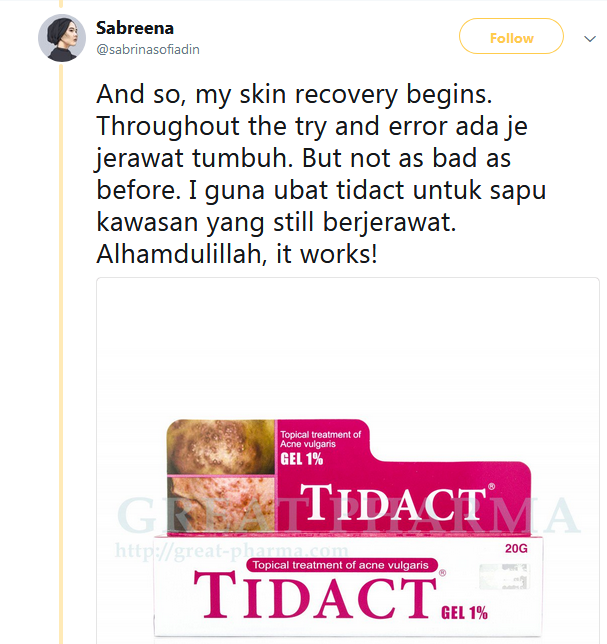Click the great-pharma.com watermark URL
The height and width of the screenshot is (644, 607).
[232, 550]
